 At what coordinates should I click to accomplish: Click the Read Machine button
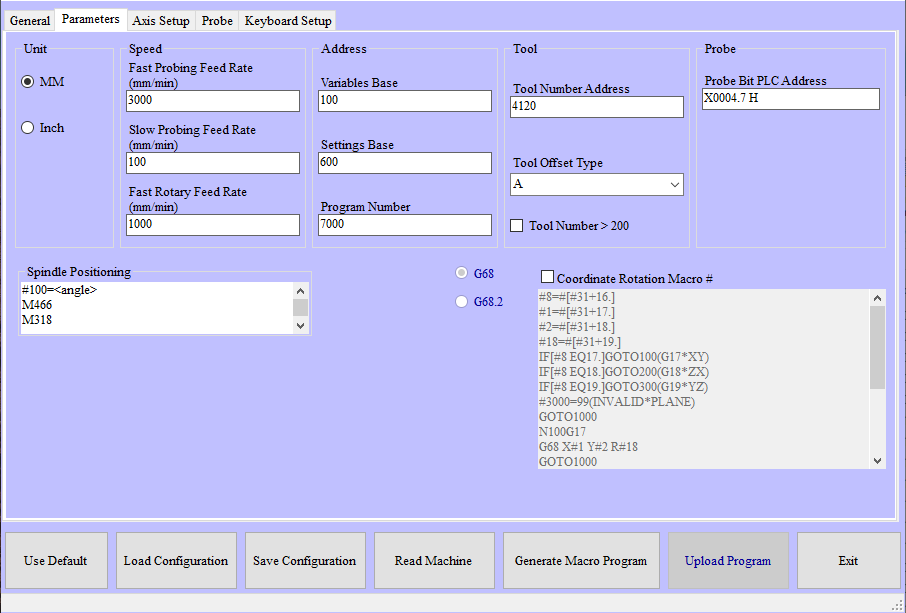(434, 561)
